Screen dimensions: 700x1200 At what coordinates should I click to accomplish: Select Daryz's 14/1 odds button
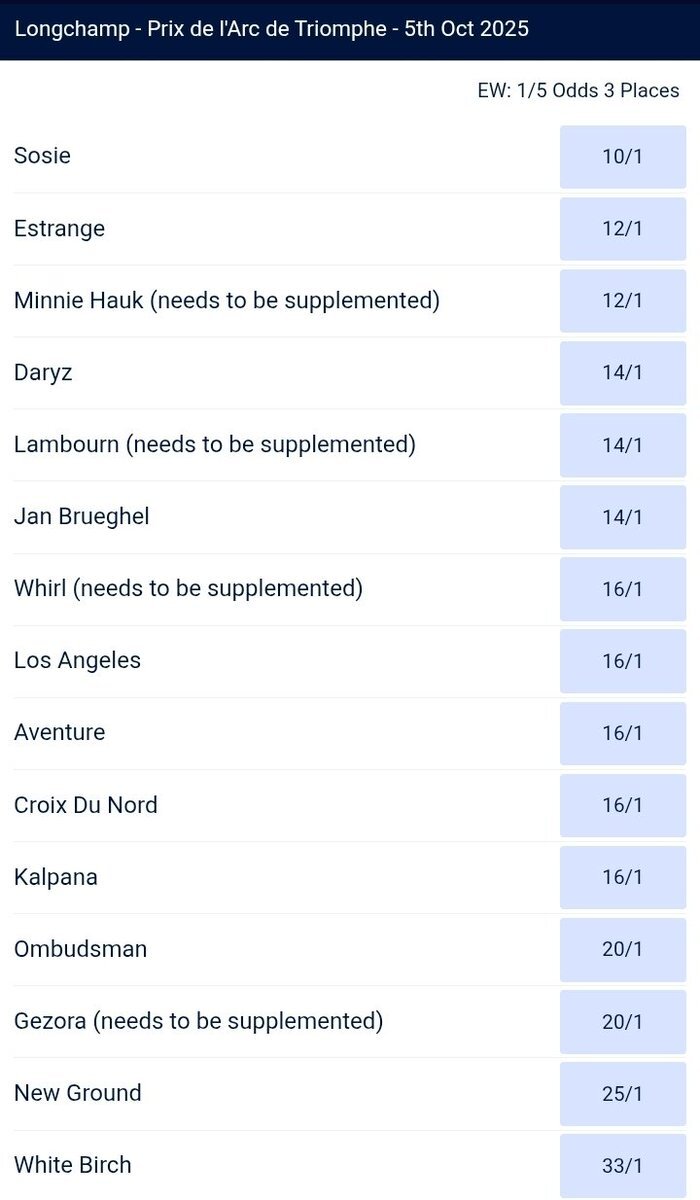point(623,373)
